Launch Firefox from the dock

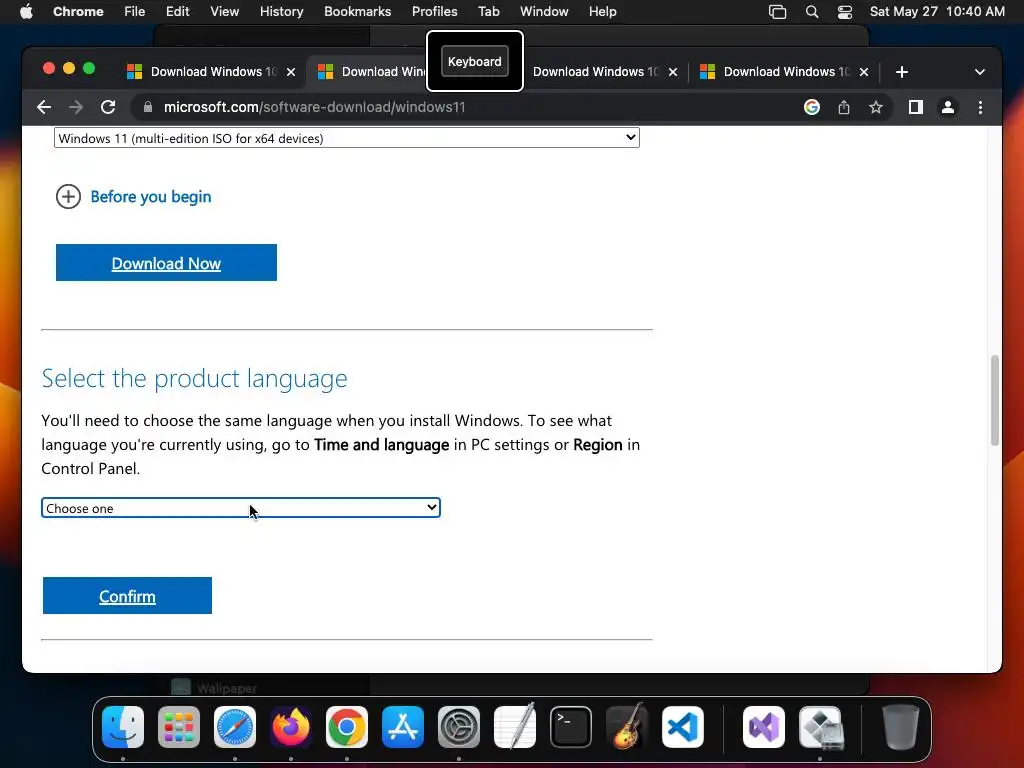click(291, 727)
